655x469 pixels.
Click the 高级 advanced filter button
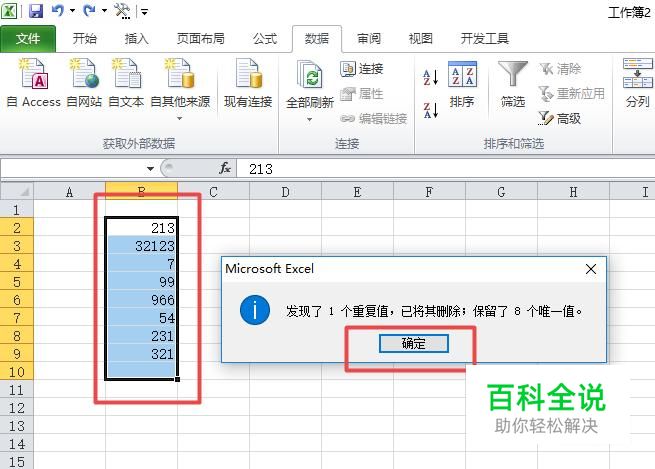coord(559,119)
